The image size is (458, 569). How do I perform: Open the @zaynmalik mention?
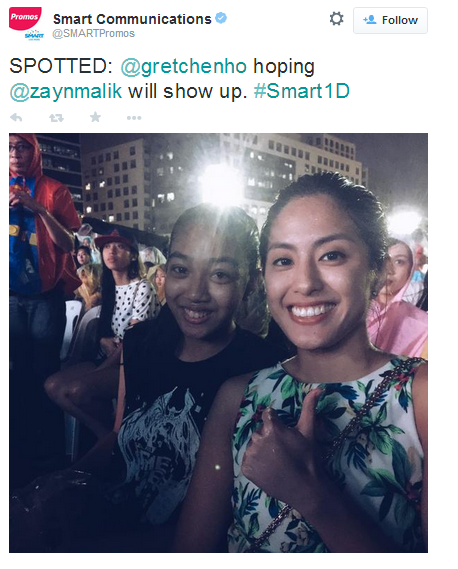click(x=66, y=91)
